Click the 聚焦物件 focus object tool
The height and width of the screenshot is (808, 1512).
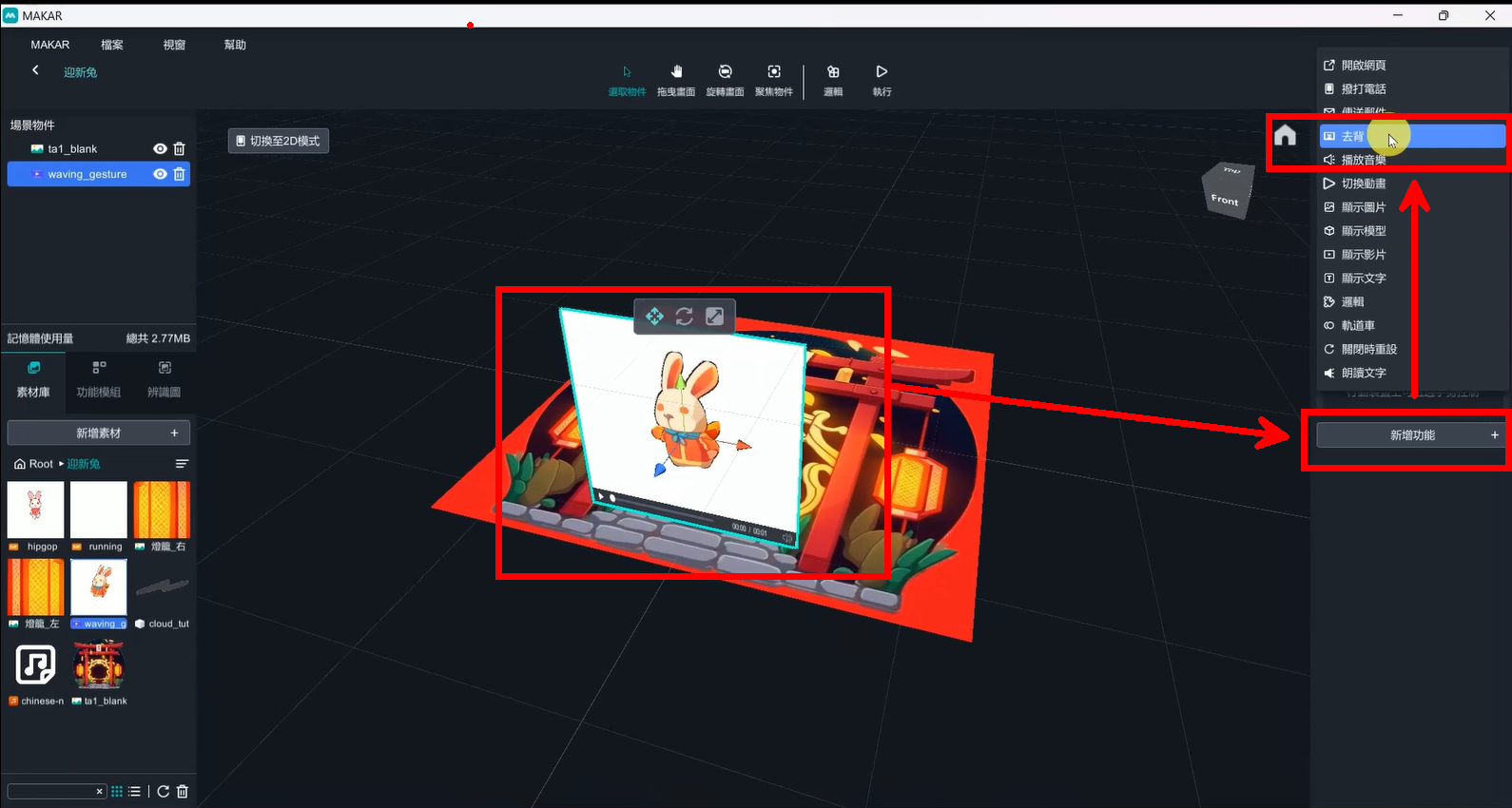tap(774, 79)
